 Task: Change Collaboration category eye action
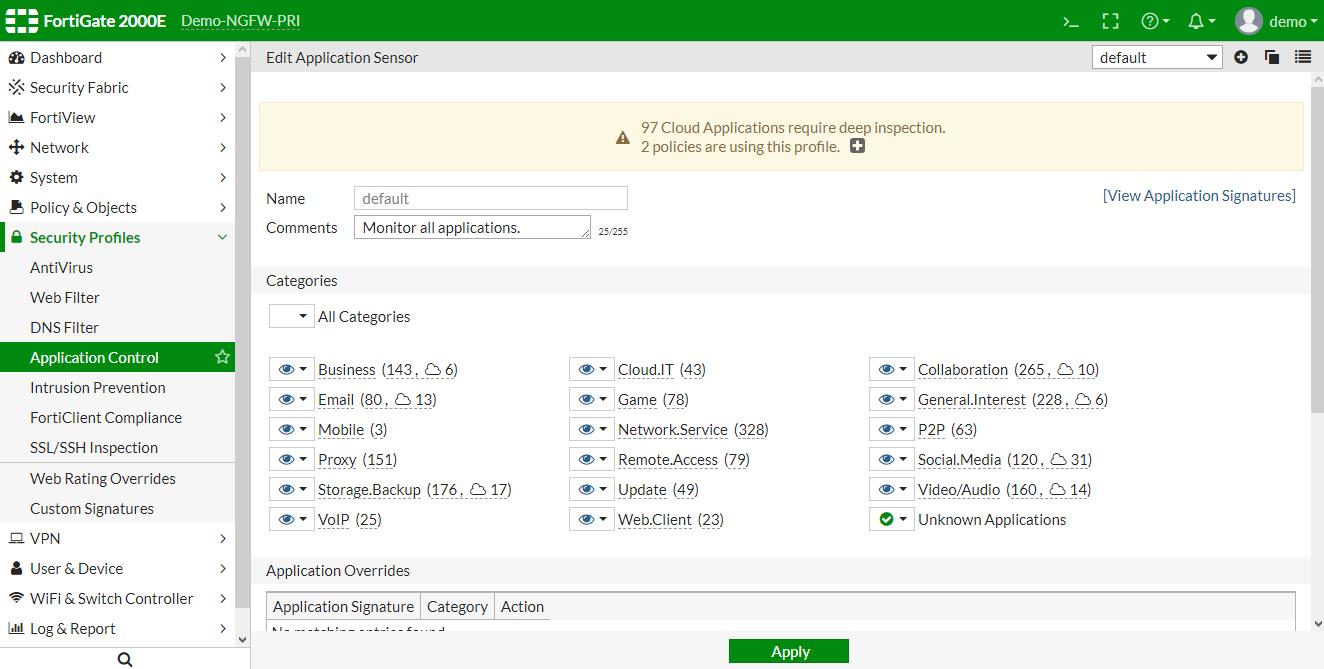click(892, 369)
